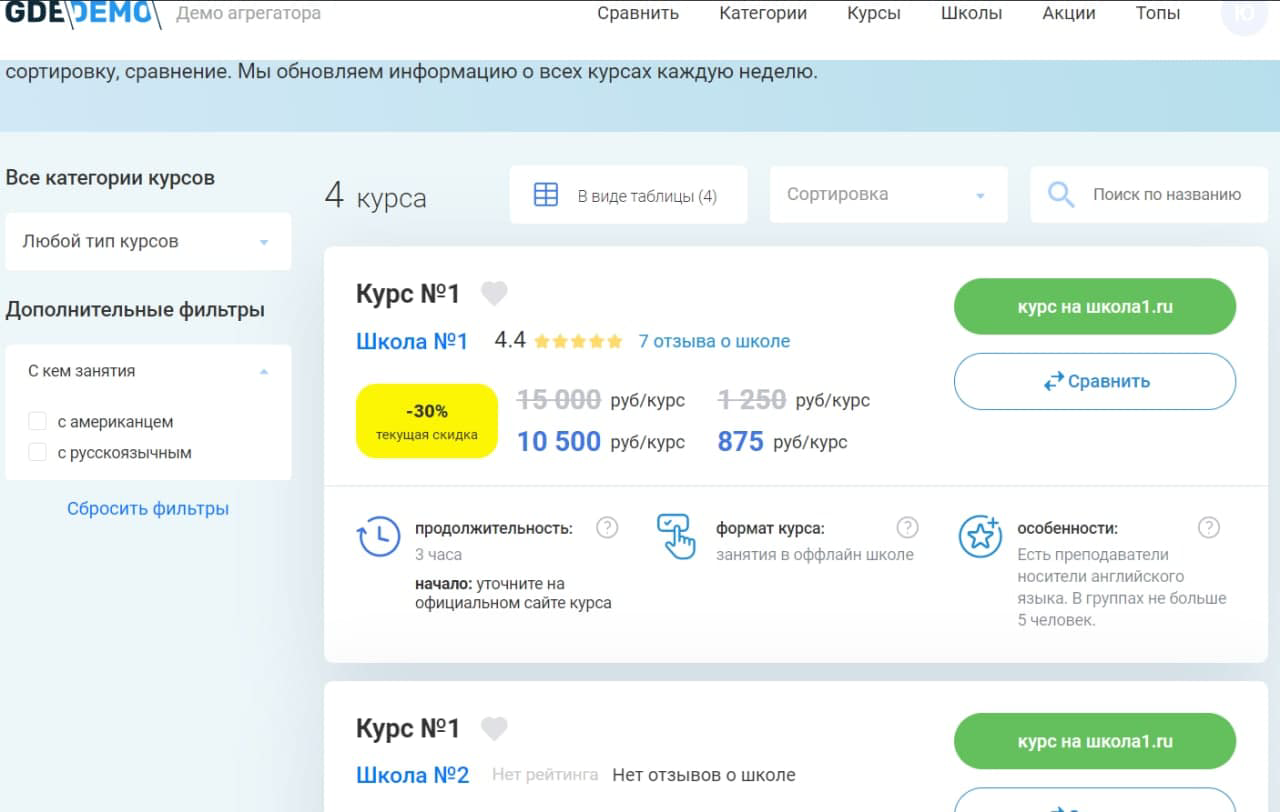Open the Топы menu item
The height and width of the screenshot is (812, 1280).
pos(1158,13)
